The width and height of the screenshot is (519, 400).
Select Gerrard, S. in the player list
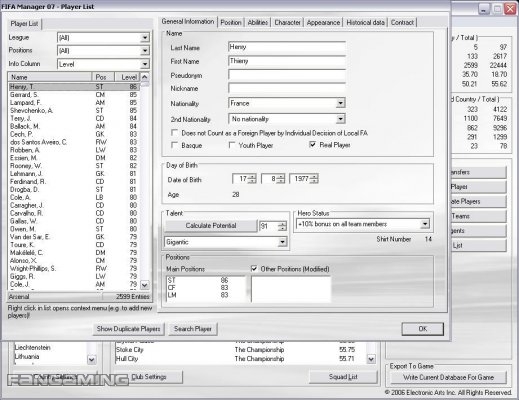[74, 95]
